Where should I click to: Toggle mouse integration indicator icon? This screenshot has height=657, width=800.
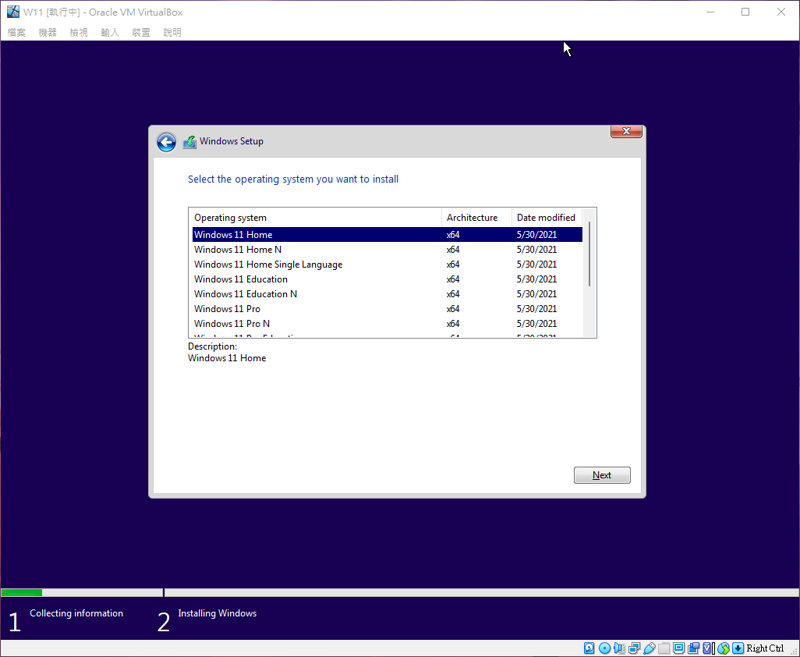point(723,648)
